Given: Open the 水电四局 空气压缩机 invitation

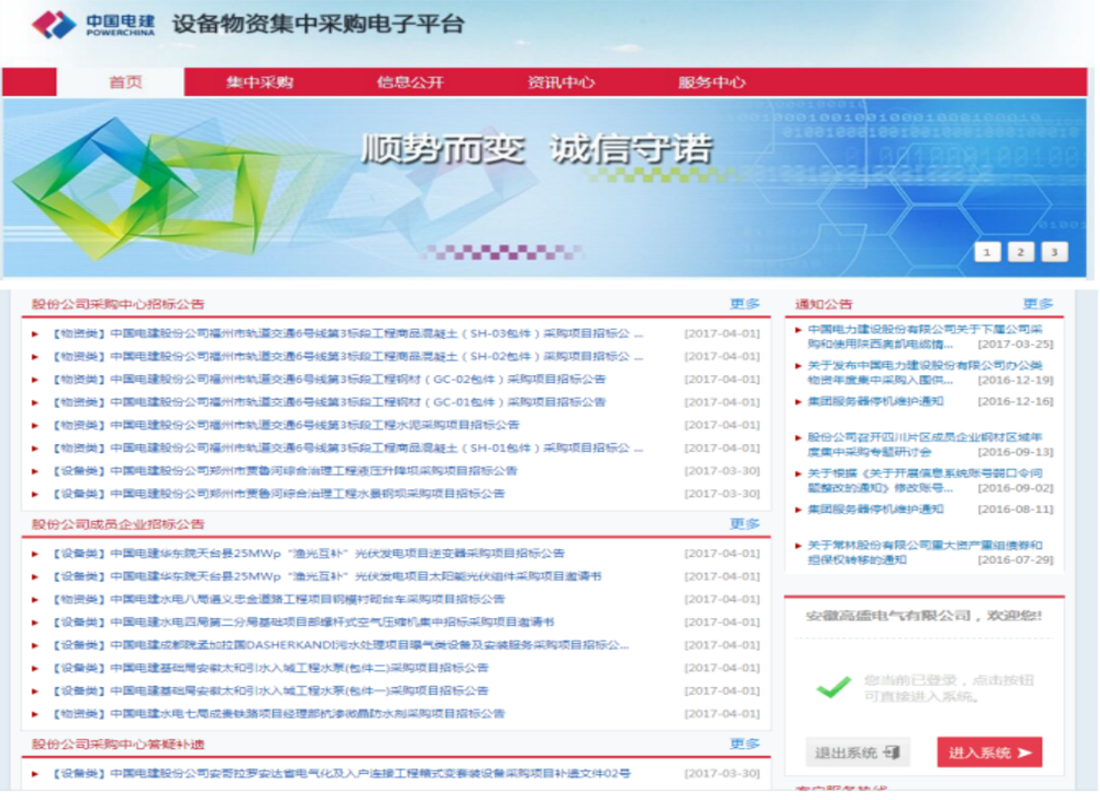Looking at the screenshot, I should [x=304, y=622].
